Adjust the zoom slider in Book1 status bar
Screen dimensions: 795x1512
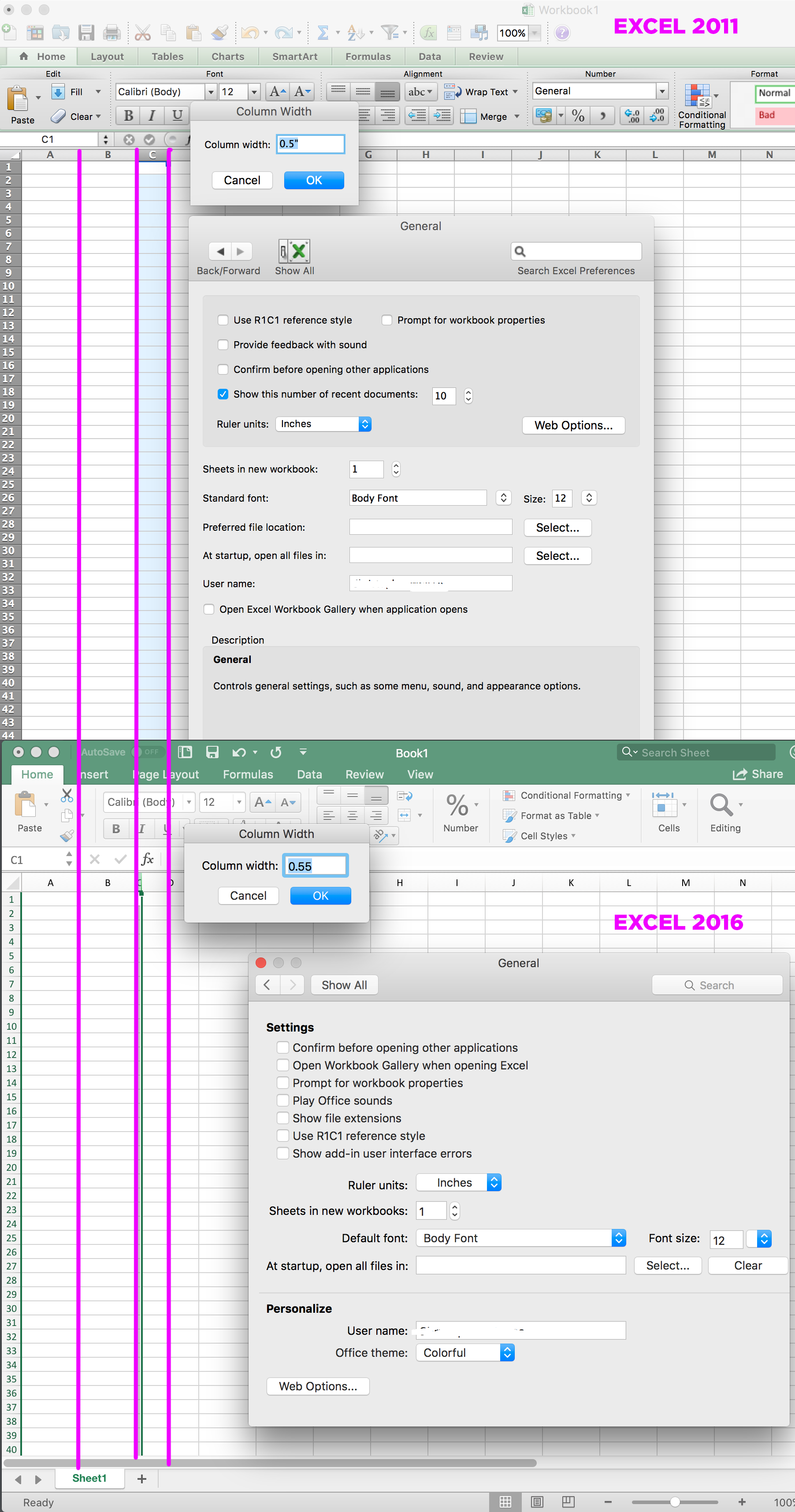coord(675,1502)
